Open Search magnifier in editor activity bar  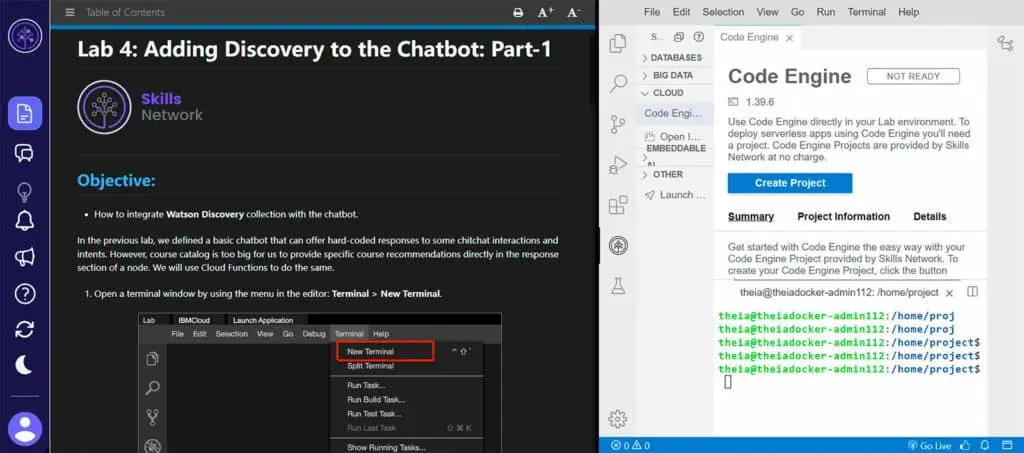[x=617, y=83]
